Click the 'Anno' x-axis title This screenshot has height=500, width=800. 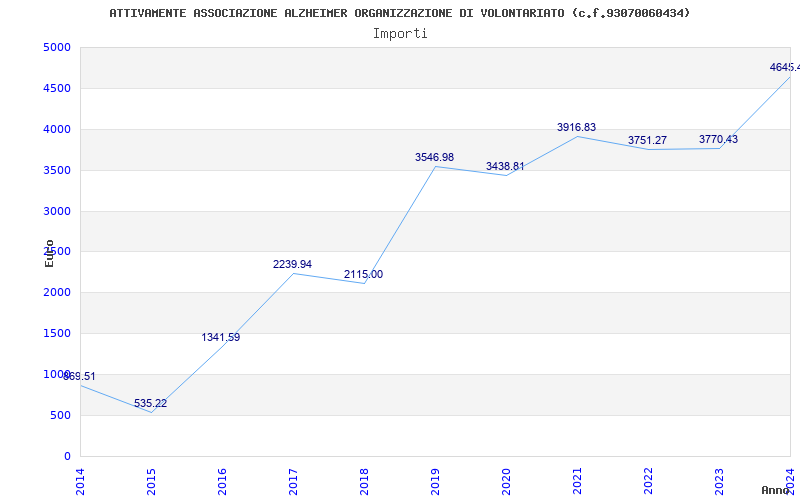pos(775,490)
